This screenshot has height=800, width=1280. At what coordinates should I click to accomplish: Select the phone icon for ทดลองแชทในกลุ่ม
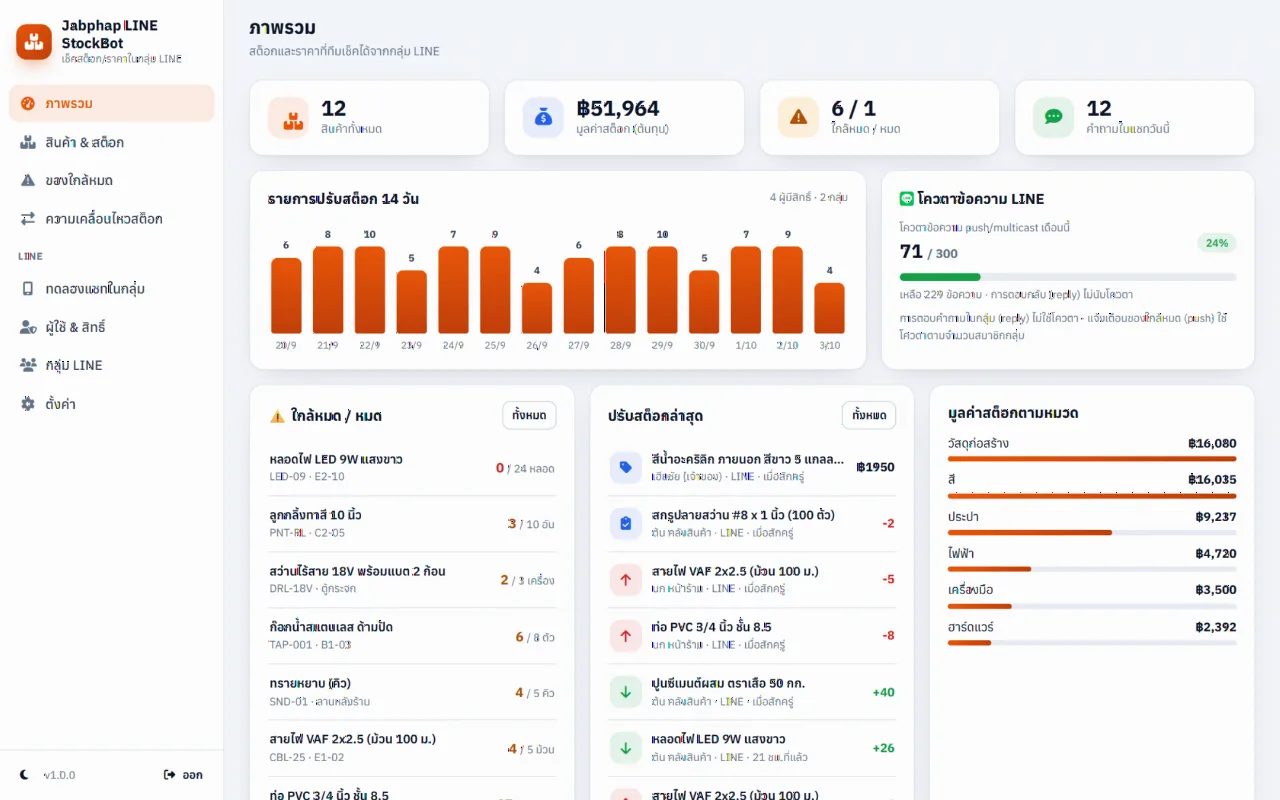(x=28, y=289)
